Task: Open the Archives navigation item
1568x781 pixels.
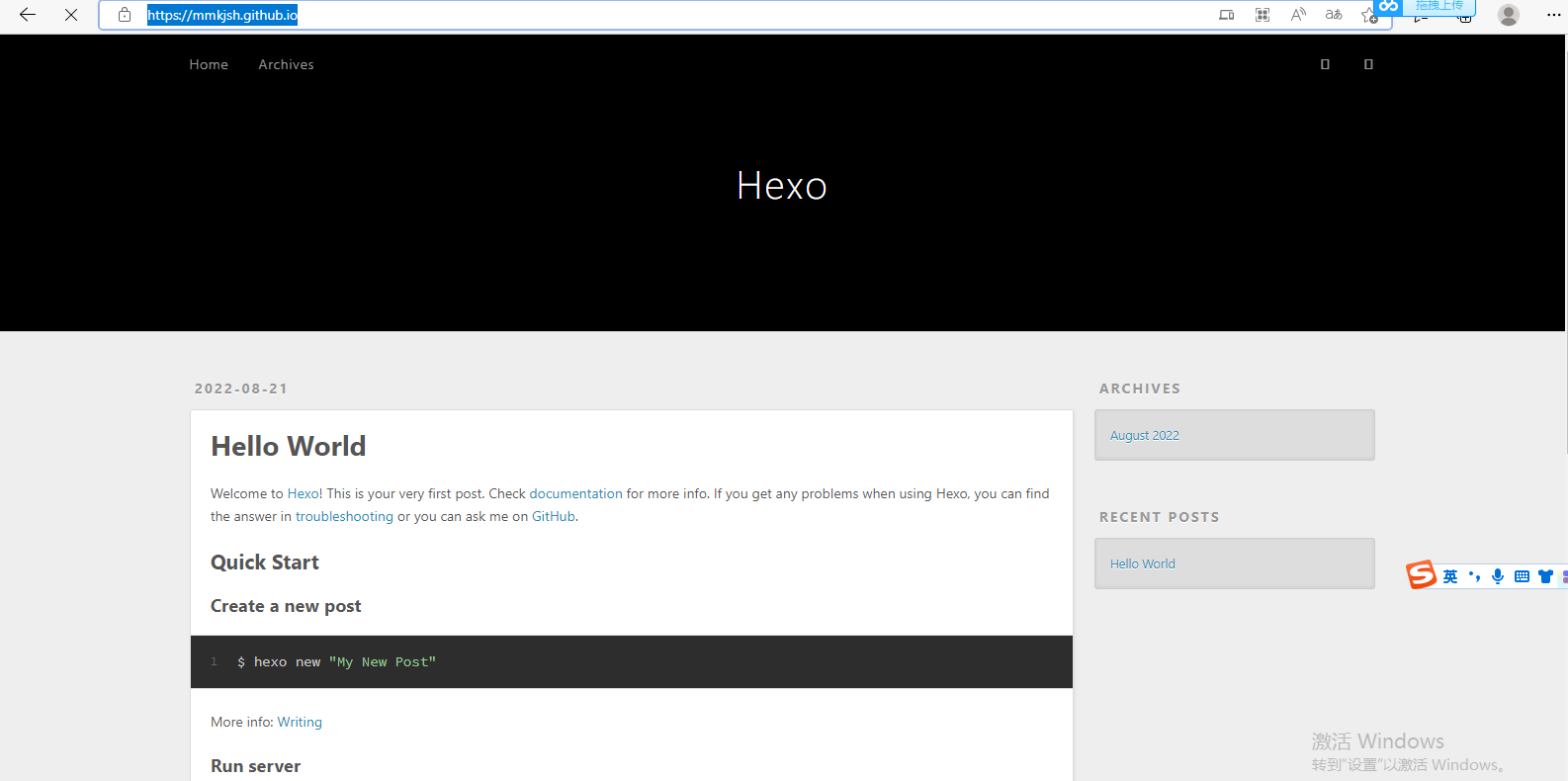Action: (286, 64)
